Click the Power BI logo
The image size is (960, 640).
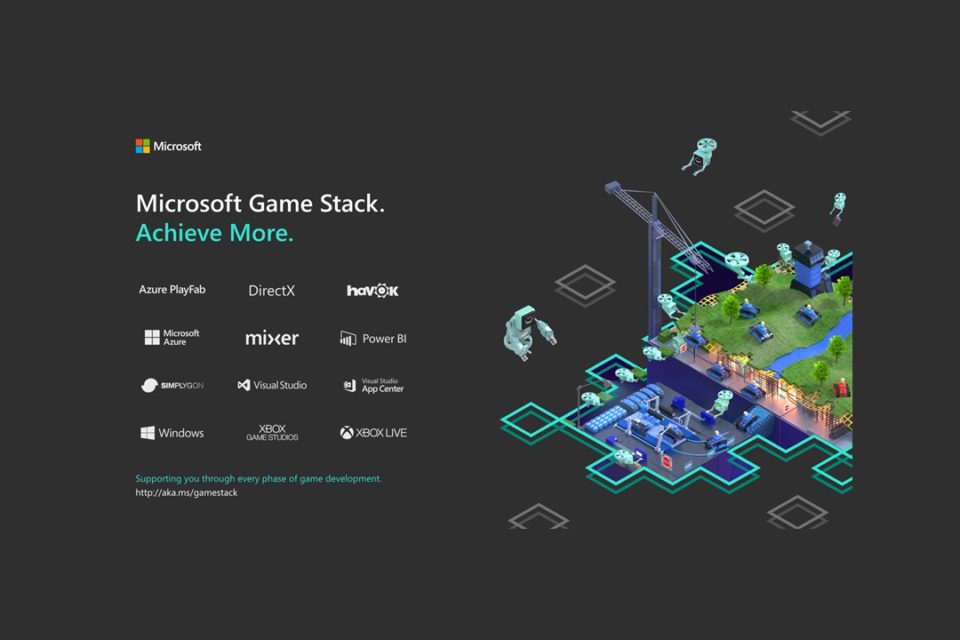(x=373, y=338)
